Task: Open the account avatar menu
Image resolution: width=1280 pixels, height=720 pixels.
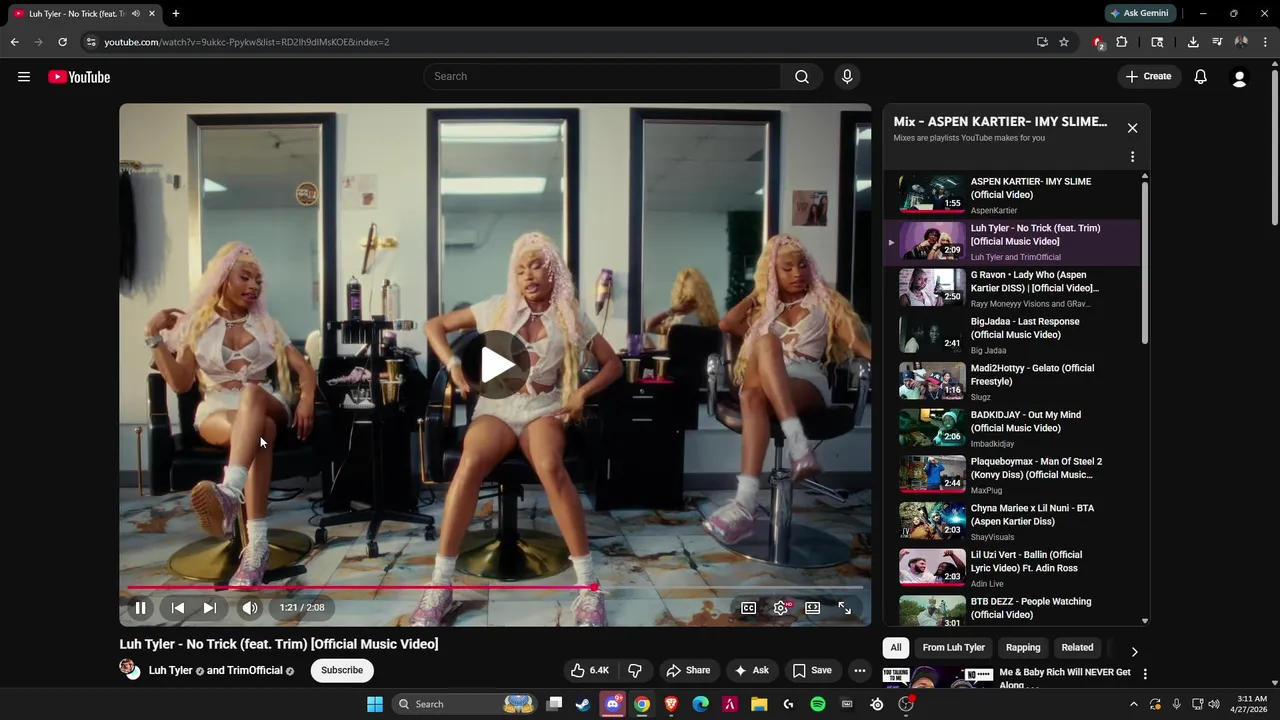Action: click(1239, 77)
